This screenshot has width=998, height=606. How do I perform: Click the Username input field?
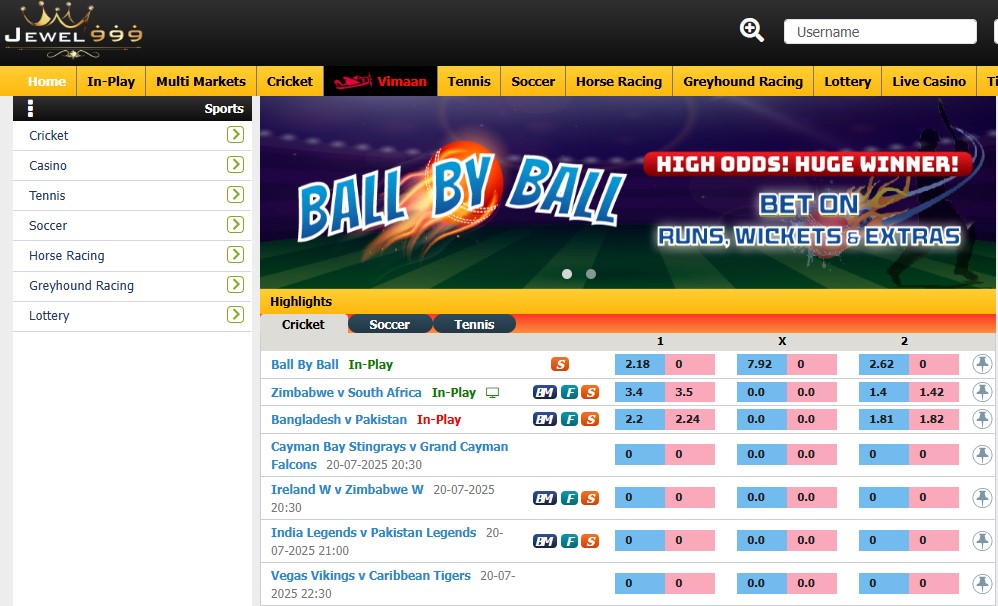pyautogui.click(x=879, y=32)
